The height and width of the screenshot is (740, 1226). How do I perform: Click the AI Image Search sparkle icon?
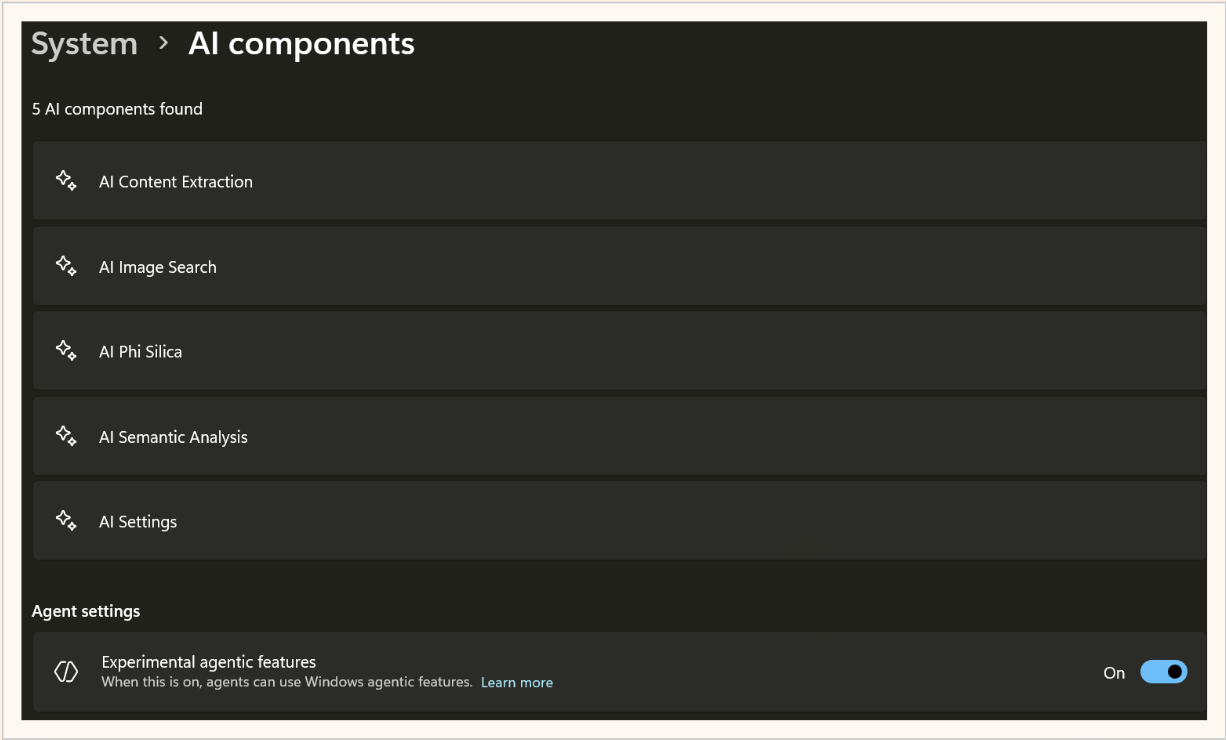66,266
